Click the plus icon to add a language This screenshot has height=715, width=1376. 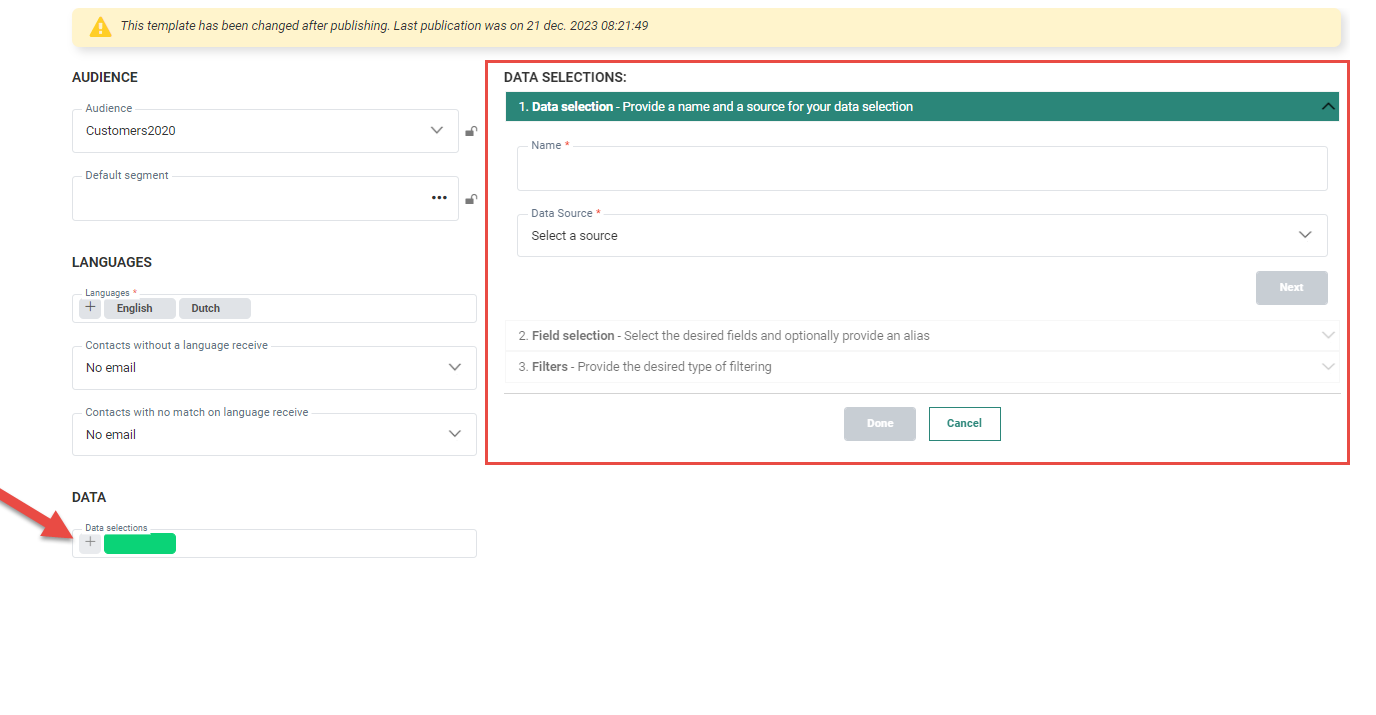[x=90, y=308]
